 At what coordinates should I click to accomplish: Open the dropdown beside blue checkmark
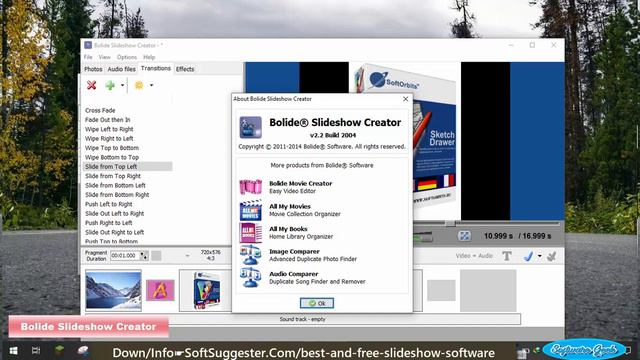point(540,256)
